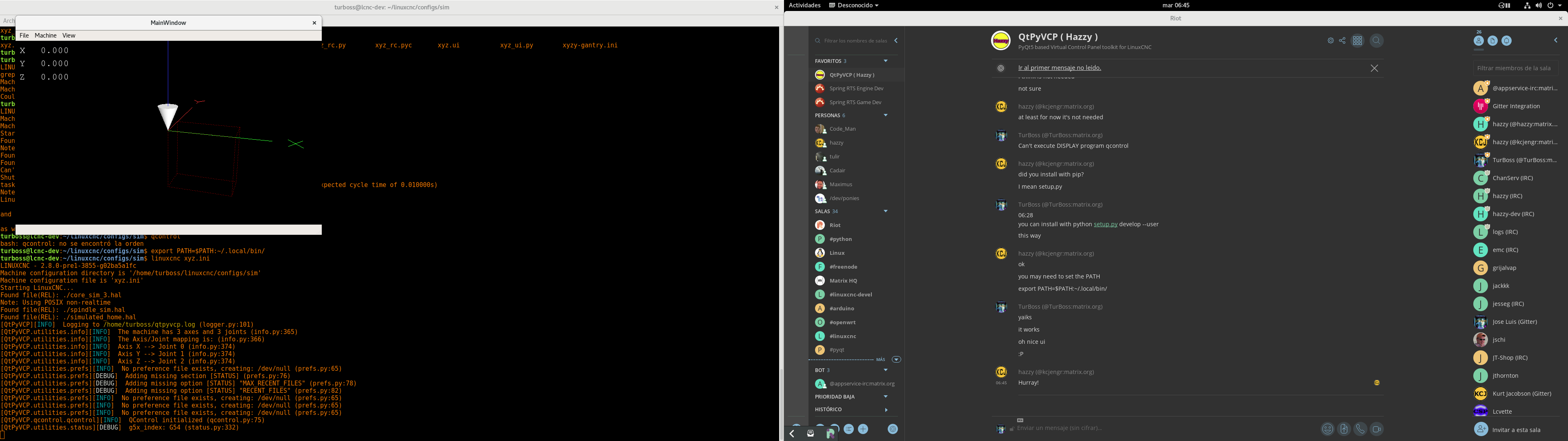Click the upload file icon in composer
1568x441 pixels.
[1344, 429]
